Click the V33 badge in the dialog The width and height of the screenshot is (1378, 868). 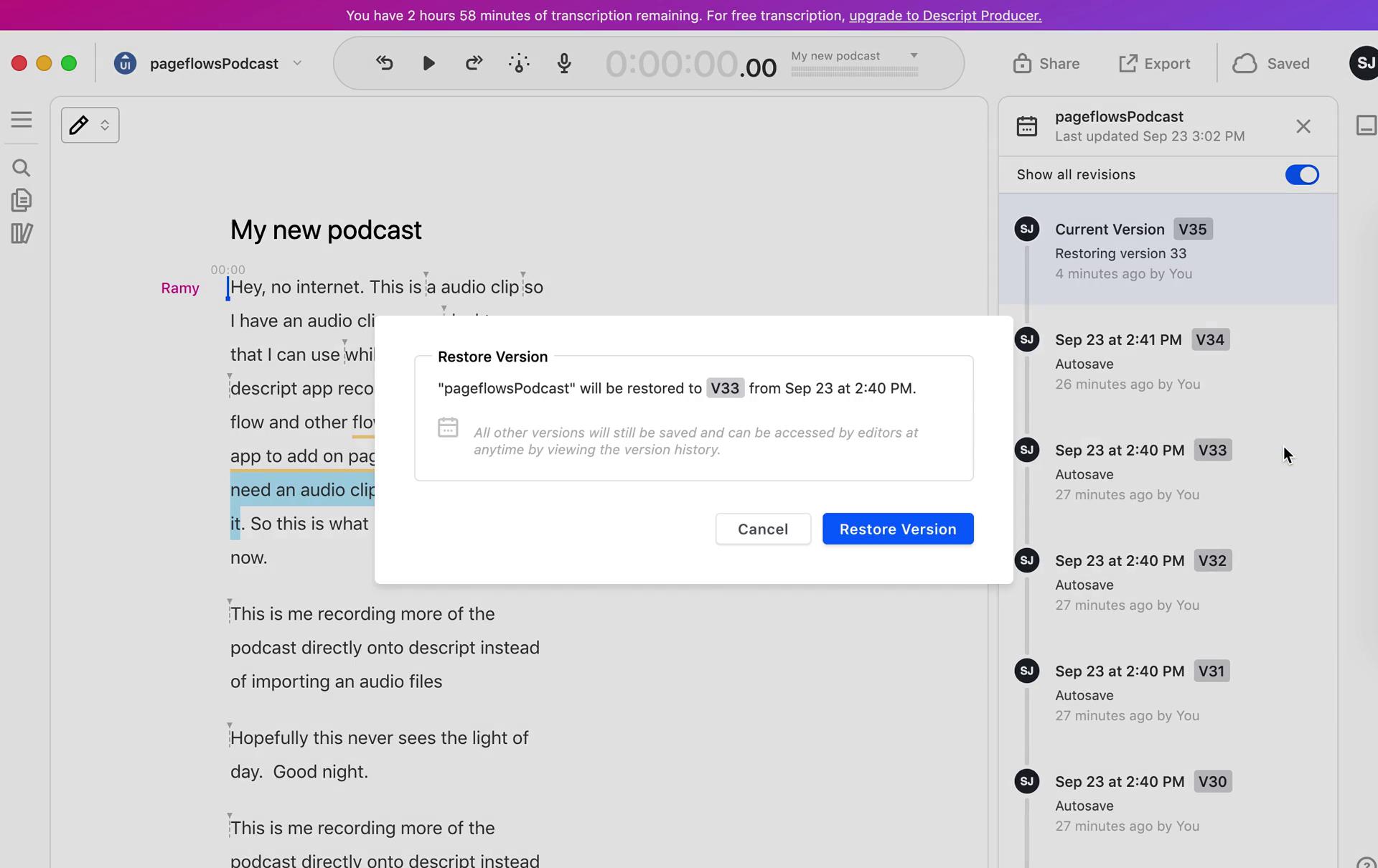click(x=725, y=388)
